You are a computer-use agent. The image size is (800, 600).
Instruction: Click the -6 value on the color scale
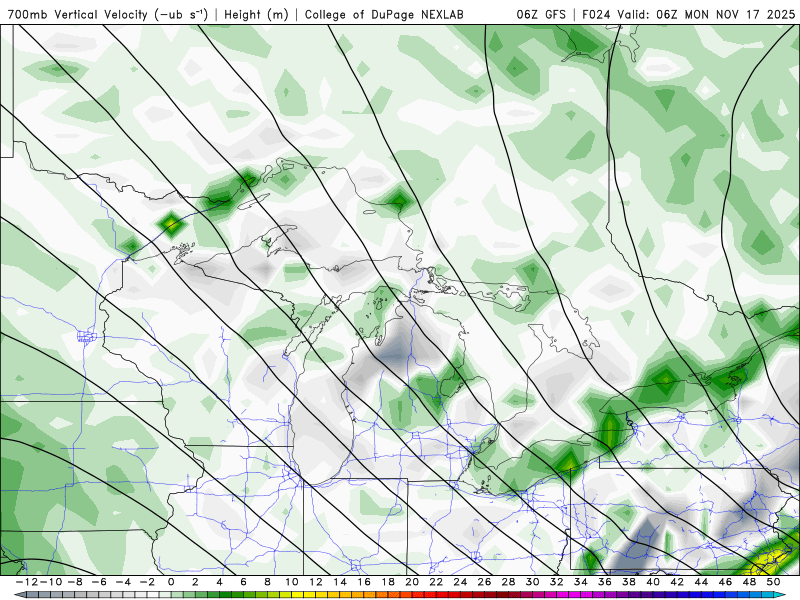(x=98, y=582)
